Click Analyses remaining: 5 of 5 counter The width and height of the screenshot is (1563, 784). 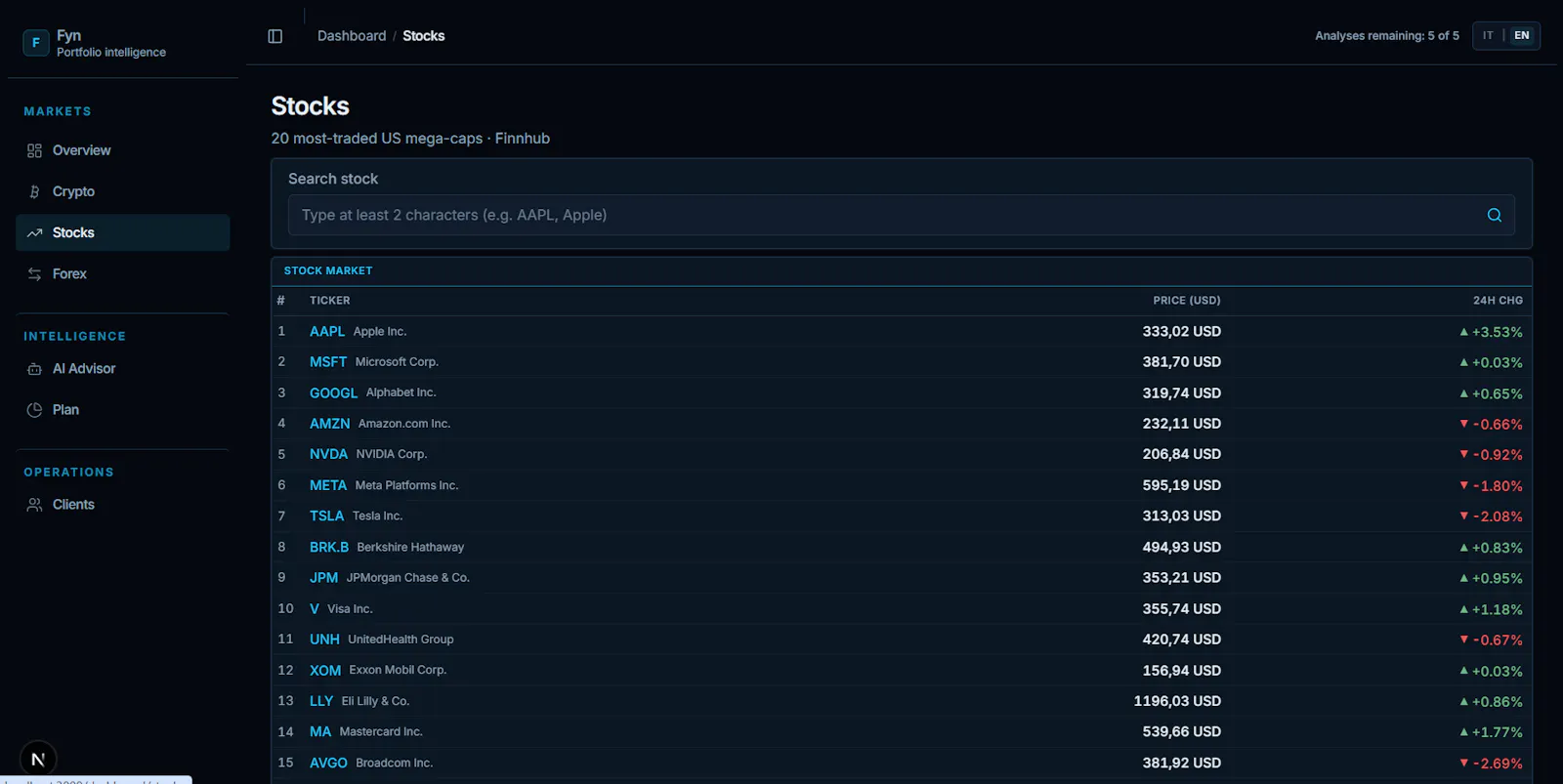coord(1387,36)
